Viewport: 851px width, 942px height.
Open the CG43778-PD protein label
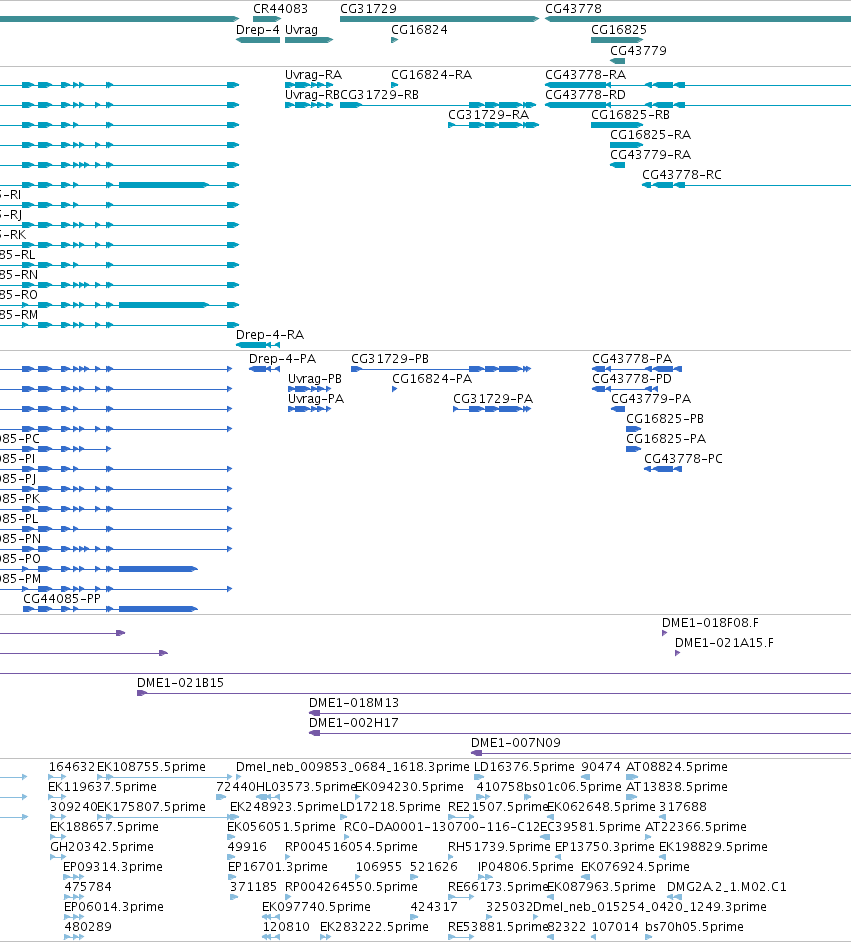tap(632, 379)
